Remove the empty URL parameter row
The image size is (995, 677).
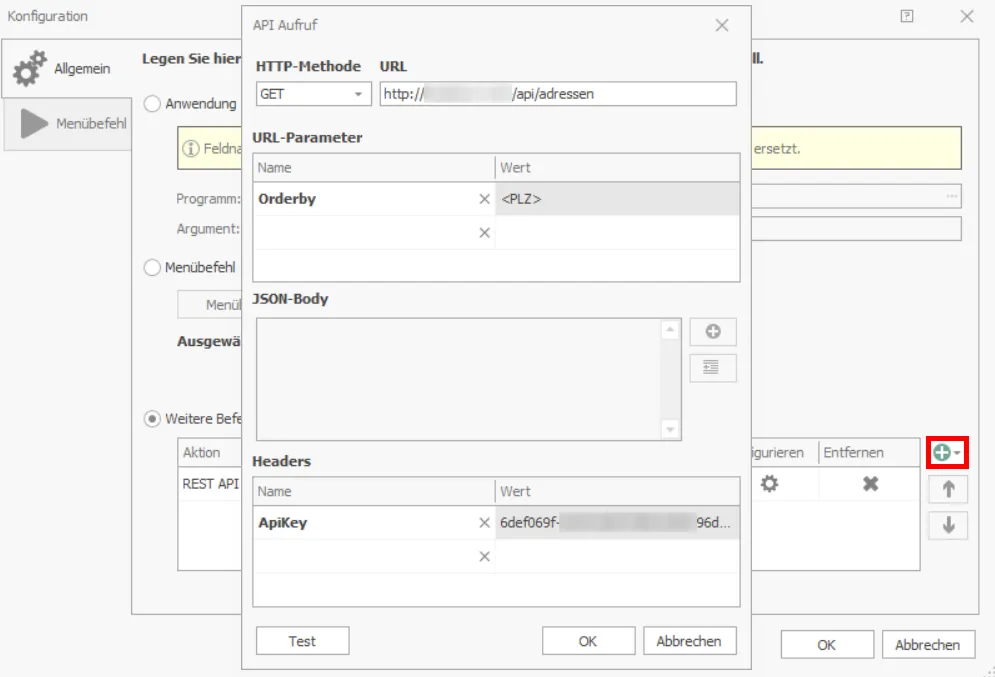(x=484, y=233)
